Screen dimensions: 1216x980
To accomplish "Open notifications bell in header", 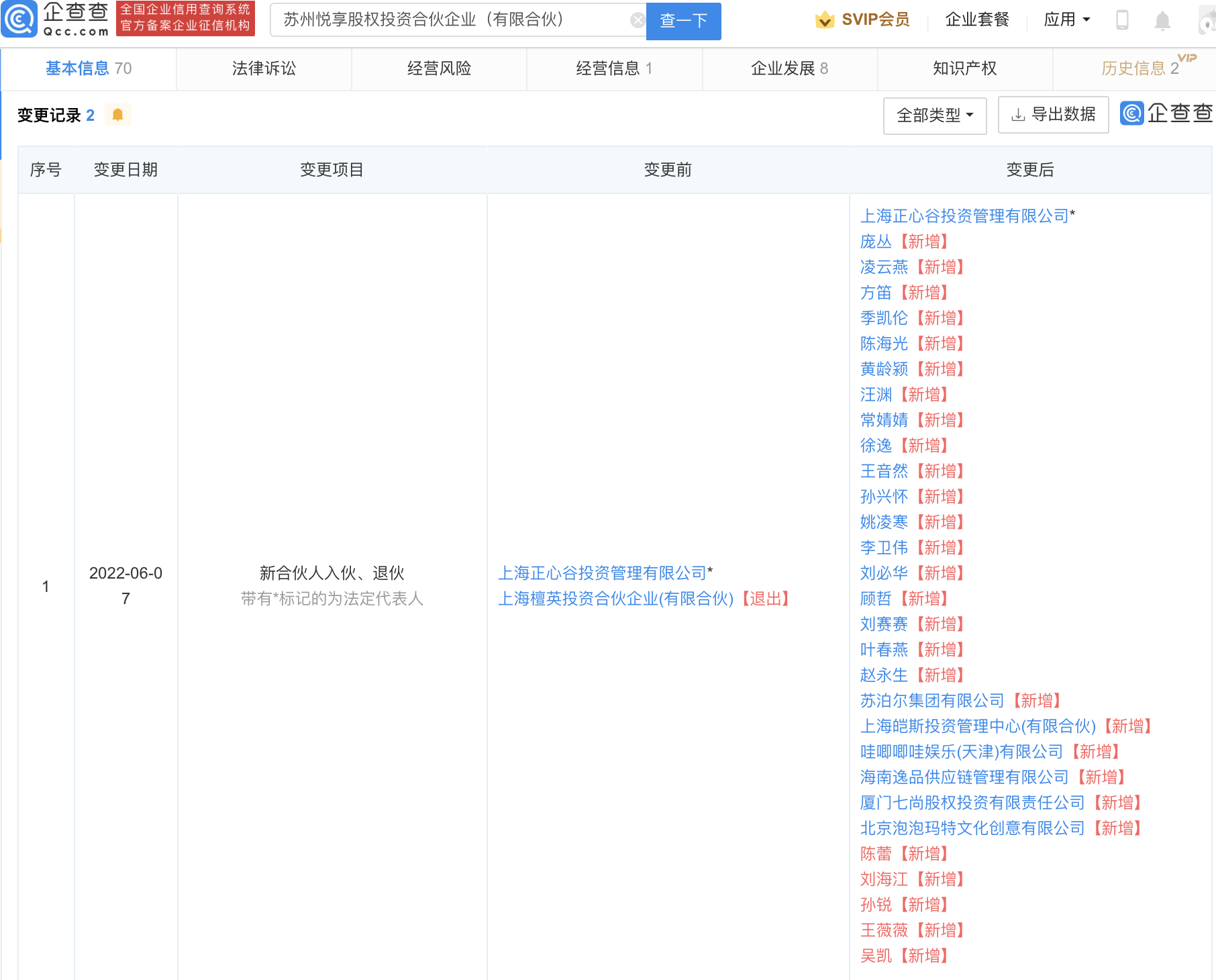I will click(x=1162, y=20).
